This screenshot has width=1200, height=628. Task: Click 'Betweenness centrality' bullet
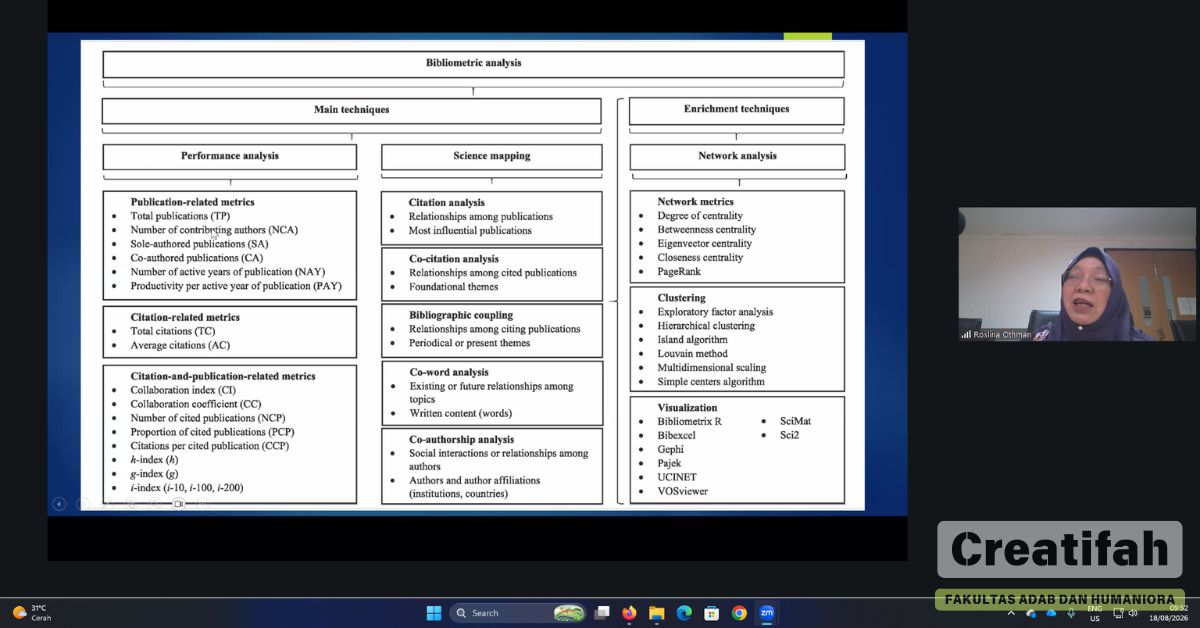coord(706,230)
